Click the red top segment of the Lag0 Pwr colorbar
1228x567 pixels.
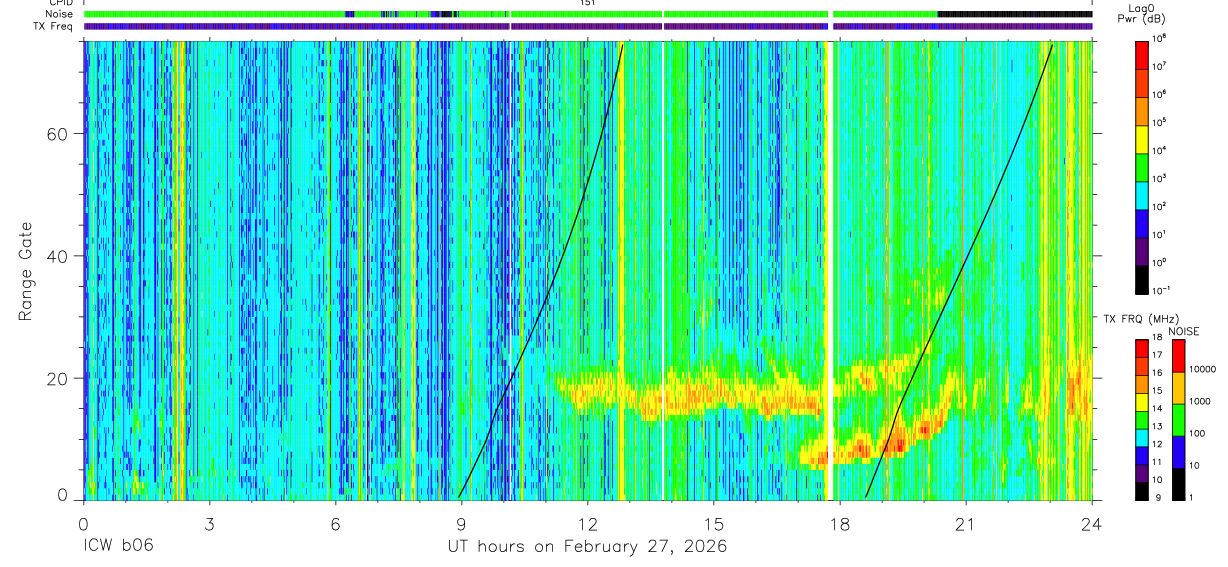1142,53
